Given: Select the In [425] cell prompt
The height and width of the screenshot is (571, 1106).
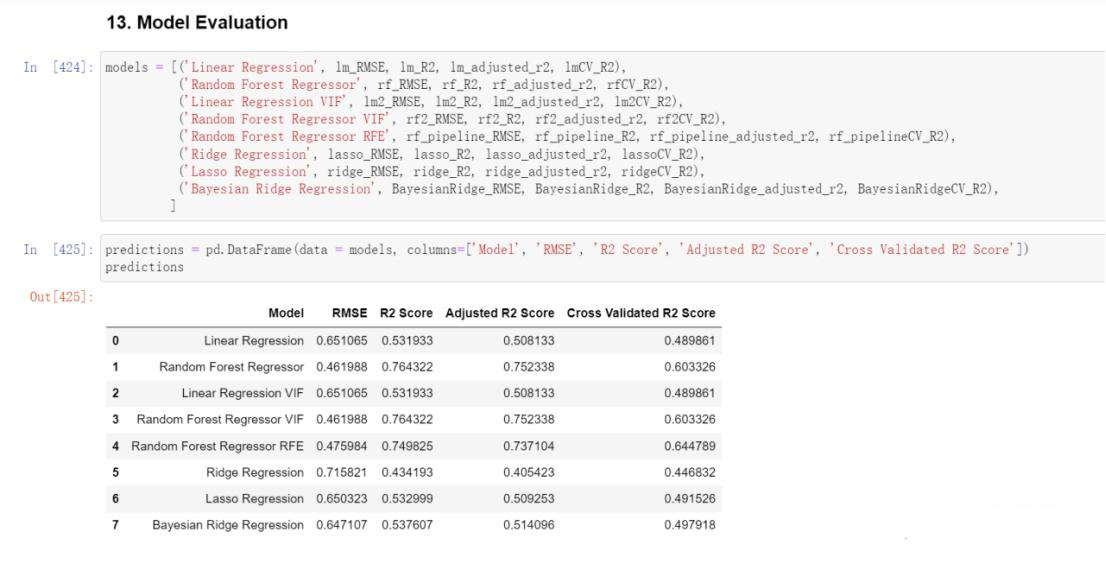Looking at the screenshot, I should [x=59, y=250].
